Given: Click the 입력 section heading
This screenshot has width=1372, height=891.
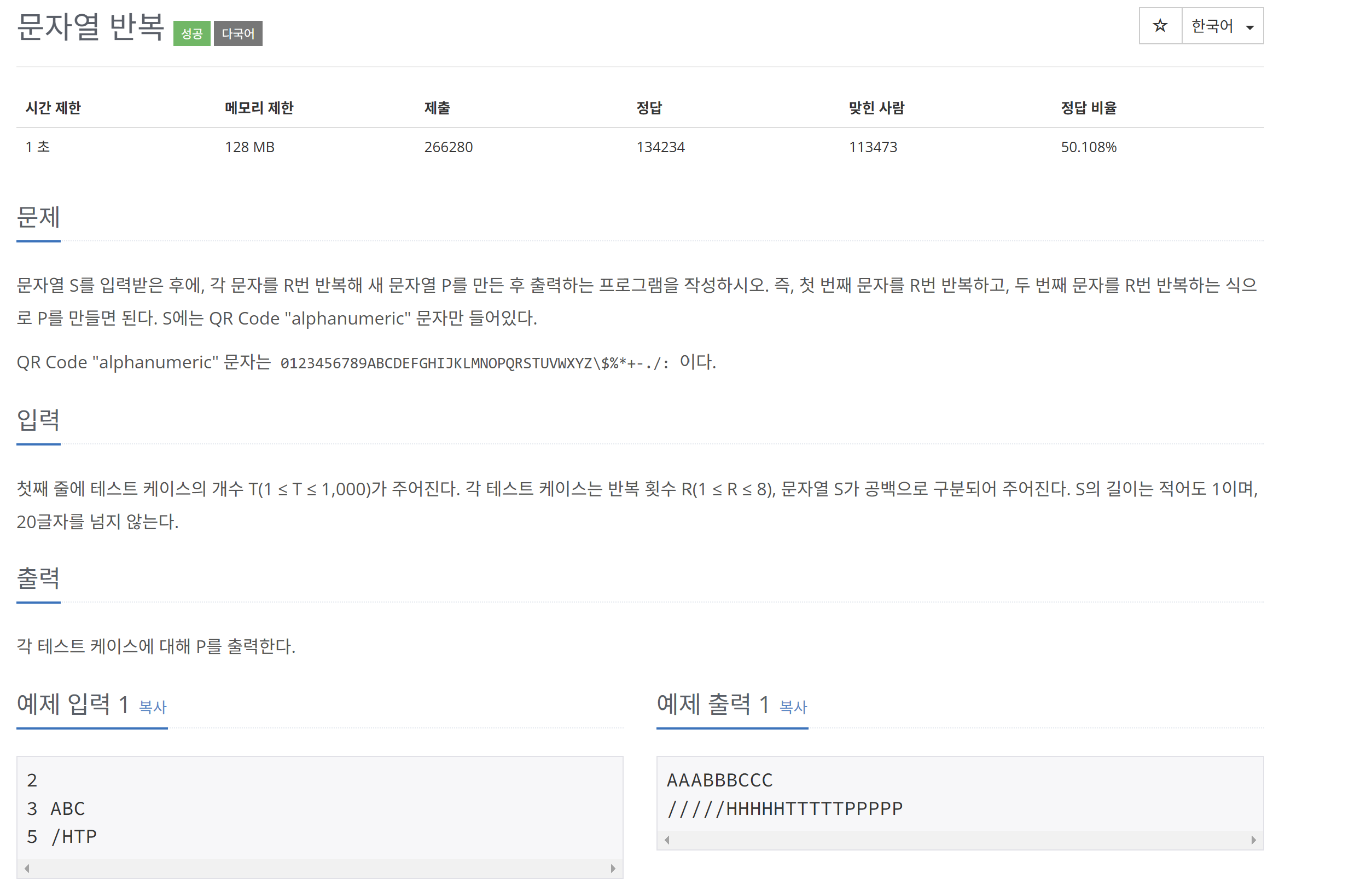Looking at the screenshot, I should coord(38,420).
